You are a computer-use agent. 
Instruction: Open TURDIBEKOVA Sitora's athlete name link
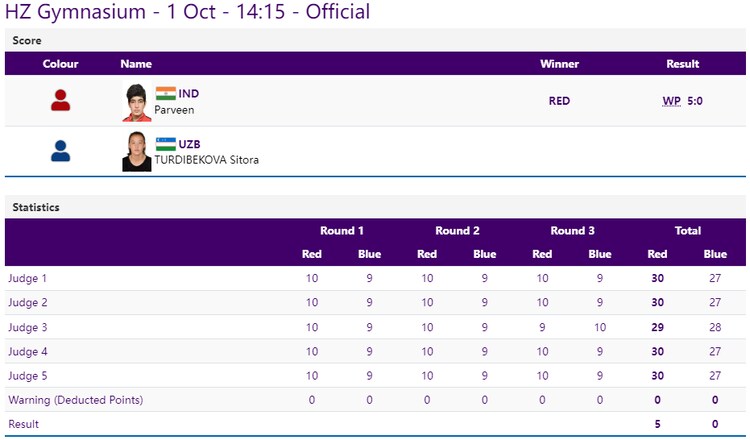206,159
